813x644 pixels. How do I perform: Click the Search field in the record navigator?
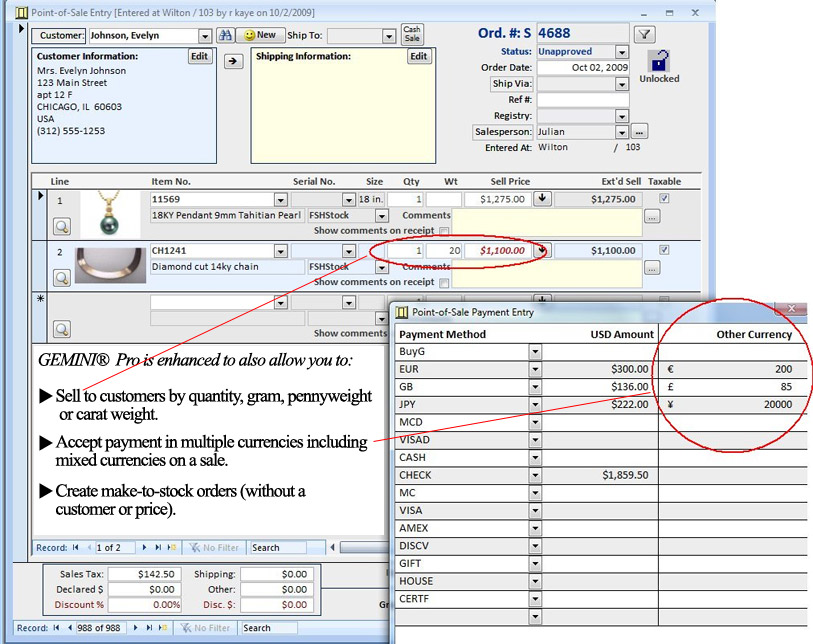tap(271, 628)
